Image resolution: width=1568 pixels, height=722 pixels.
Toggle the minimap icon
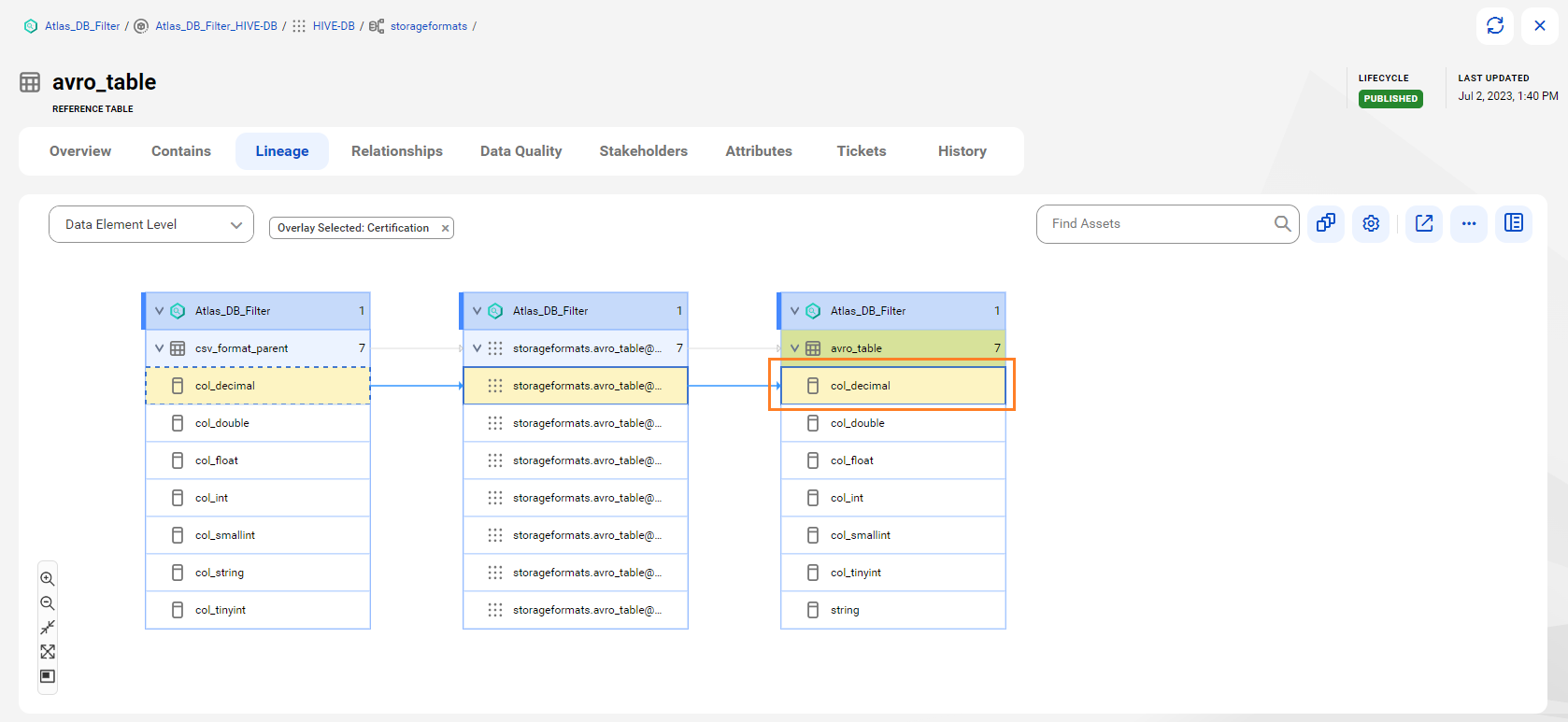click(48, 676)
